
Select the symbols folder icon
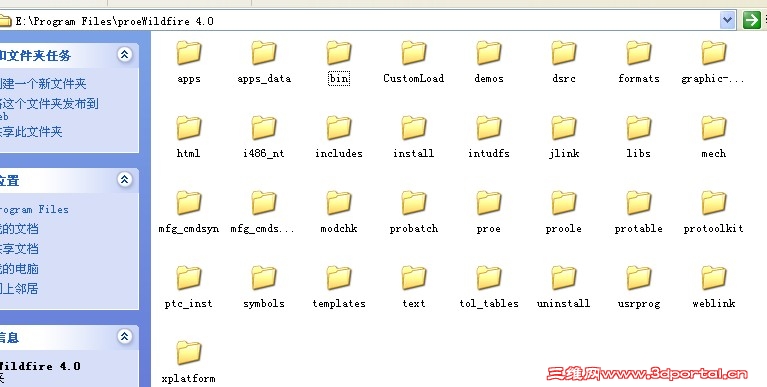point(264,278)
